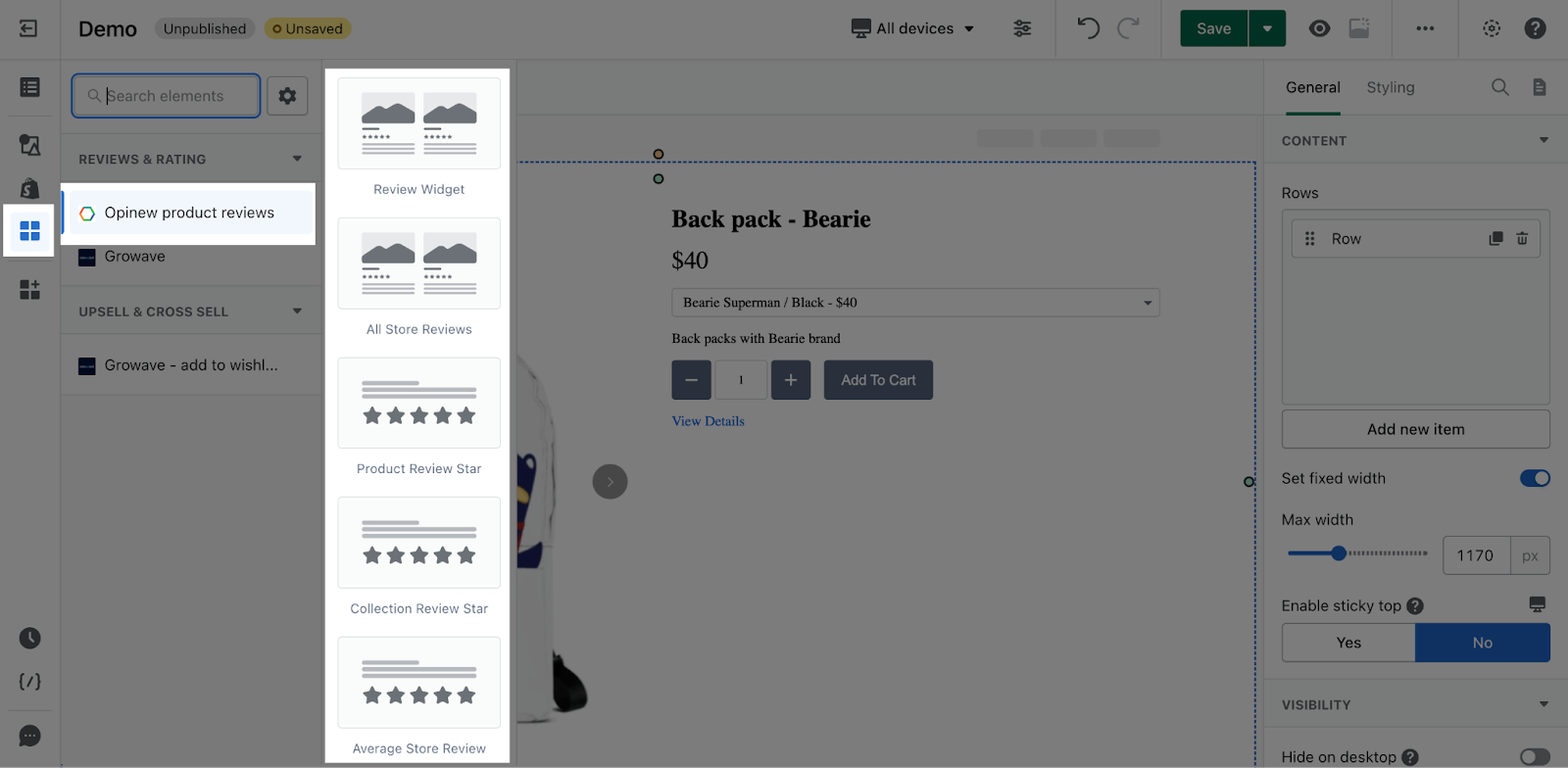Delete the Row item with trash icon
The width and height of the screenshot is (1568, 768).
1522,239
